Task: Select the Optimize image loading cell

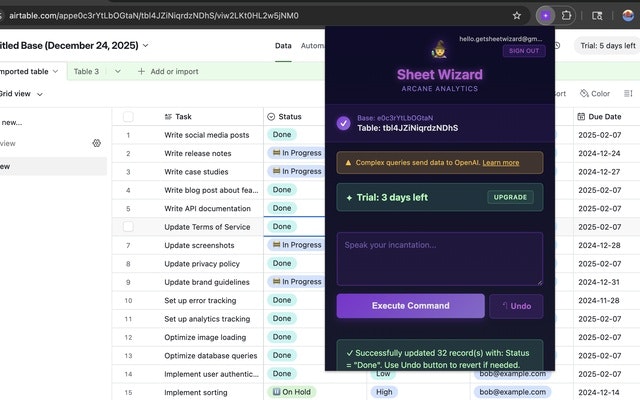Action: tap(205, 337)
